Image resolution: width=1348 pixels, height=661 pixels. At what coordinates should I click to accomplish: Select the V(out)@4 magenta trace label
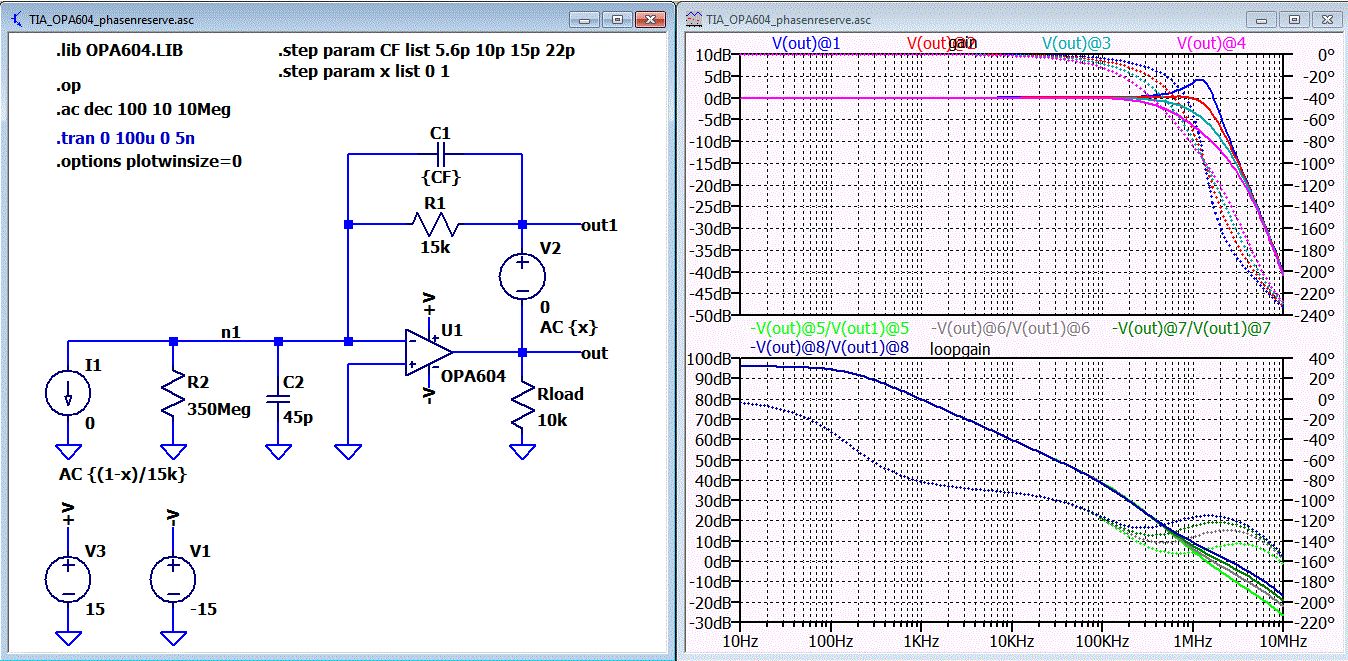click(x=1212, y=43)
